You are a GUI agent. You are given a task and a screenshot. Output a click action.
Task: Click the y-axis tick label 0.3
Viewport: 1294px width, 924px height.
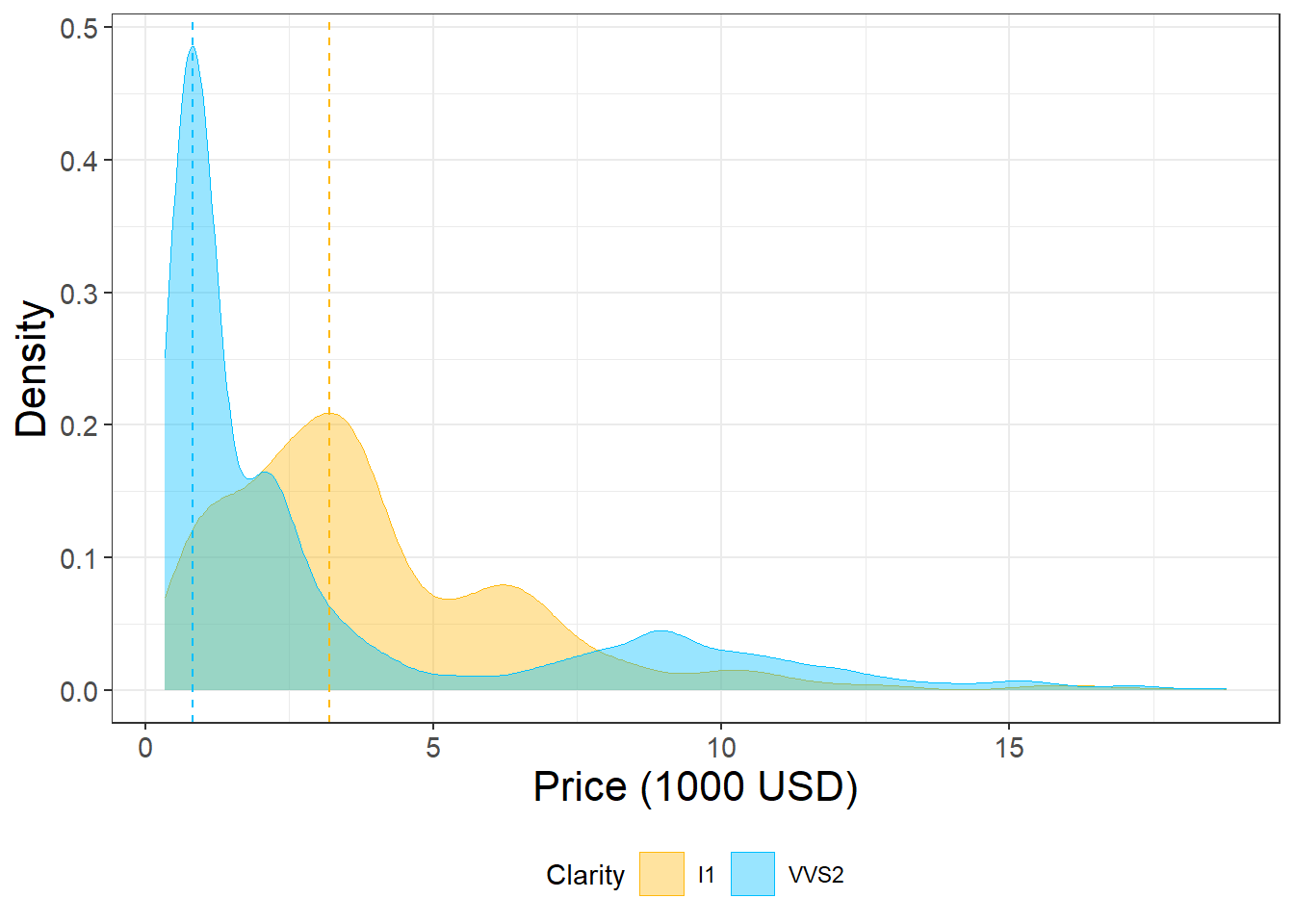pyautogui.click(x=79, y=294)
